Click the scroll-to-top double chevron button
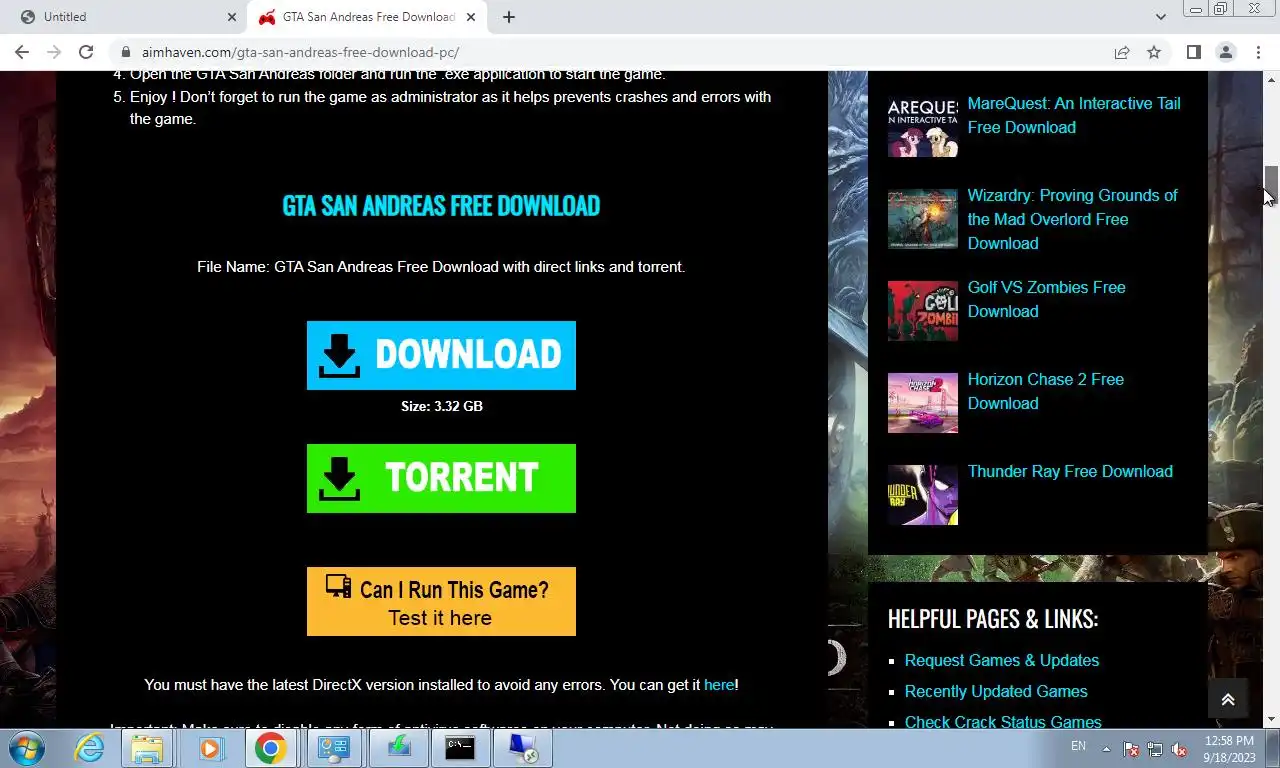1280x768 pixels. 1228,700
